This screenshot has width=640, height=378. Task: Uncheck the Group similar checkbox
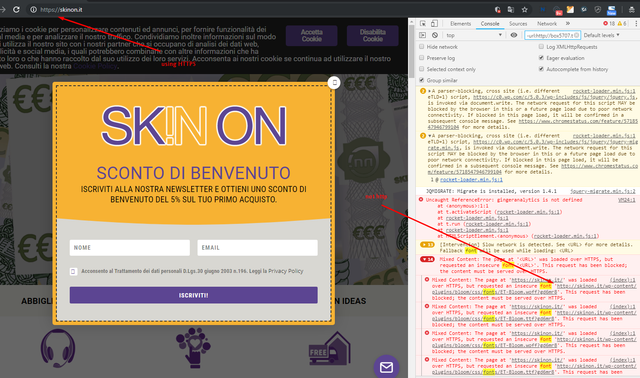422,80
